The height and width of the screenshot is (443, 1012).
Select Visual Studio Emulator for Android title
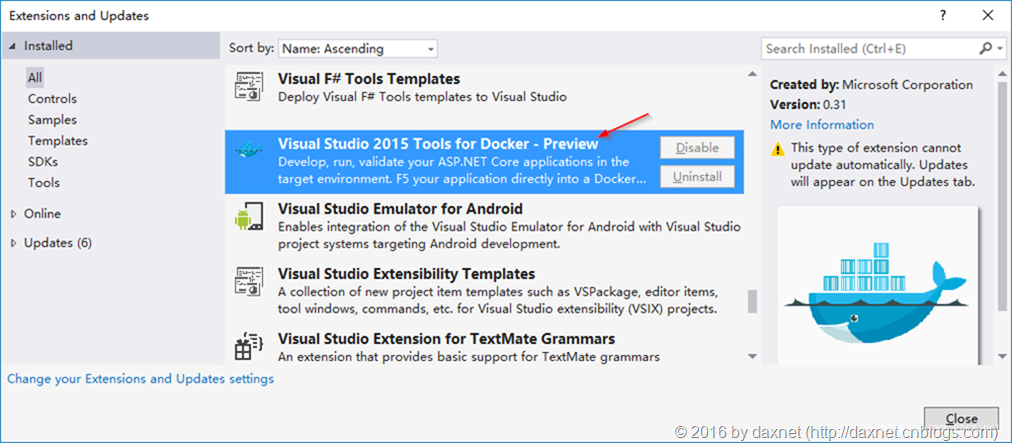[400, 209]
